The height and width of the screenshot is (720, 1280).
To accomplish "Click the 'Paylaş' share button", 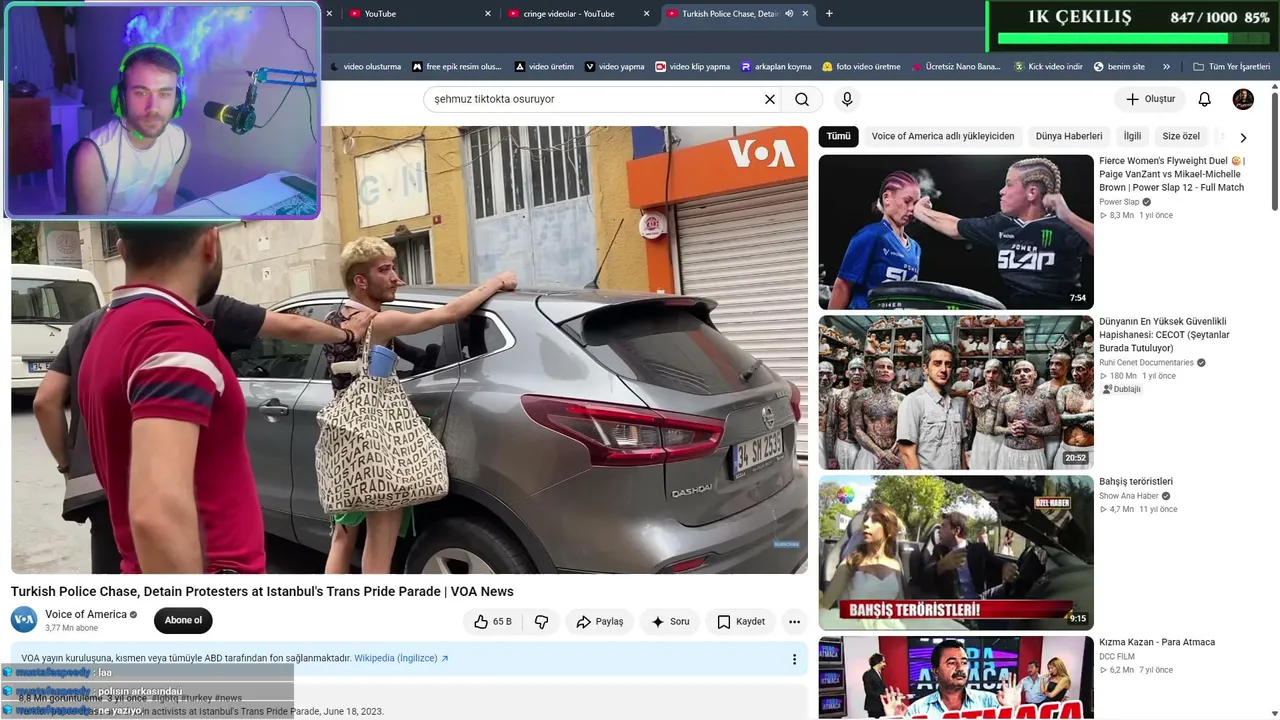I will pyautogui.click(x=600, y=622).
